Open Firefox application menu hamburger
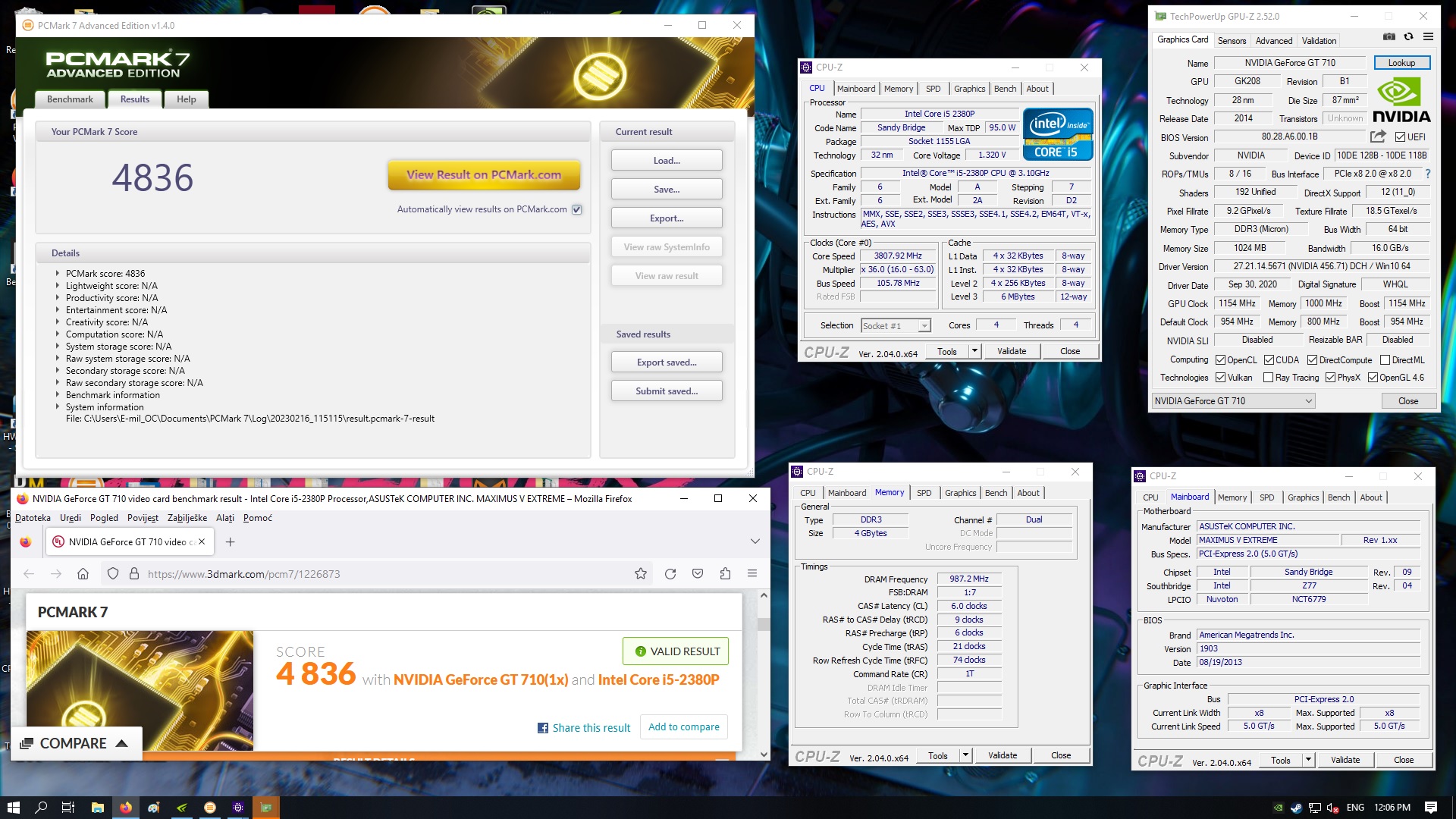This screenshot has width=1456, height=819. pyautogui.click(x=752, y=574)
